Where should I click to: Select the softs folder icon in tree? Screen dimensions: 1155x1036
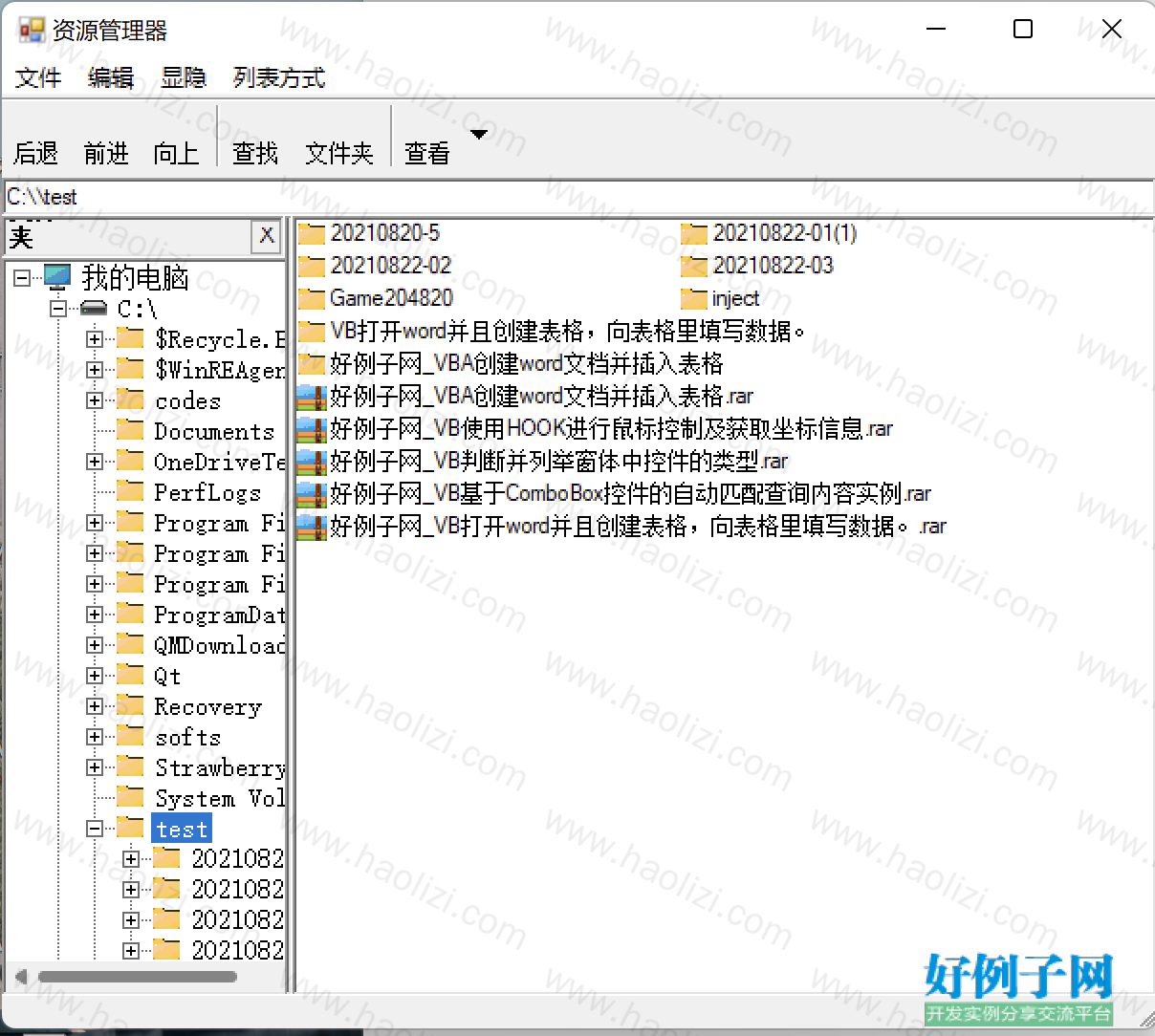pos(130,736)
